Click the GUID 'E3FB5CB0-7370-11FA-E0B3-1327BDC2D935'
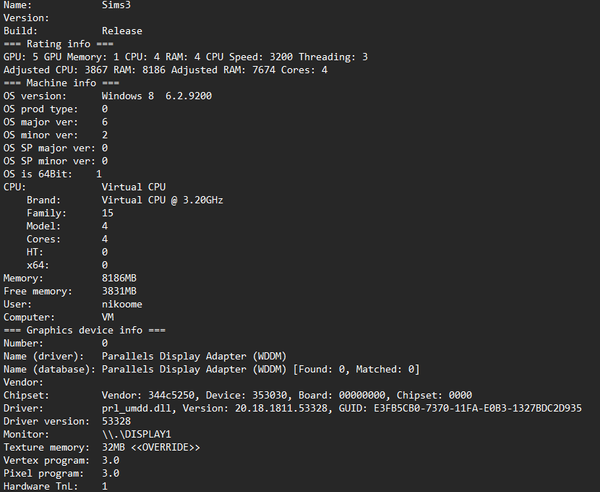Screen dimensions: 600x492 coord(478,408)
